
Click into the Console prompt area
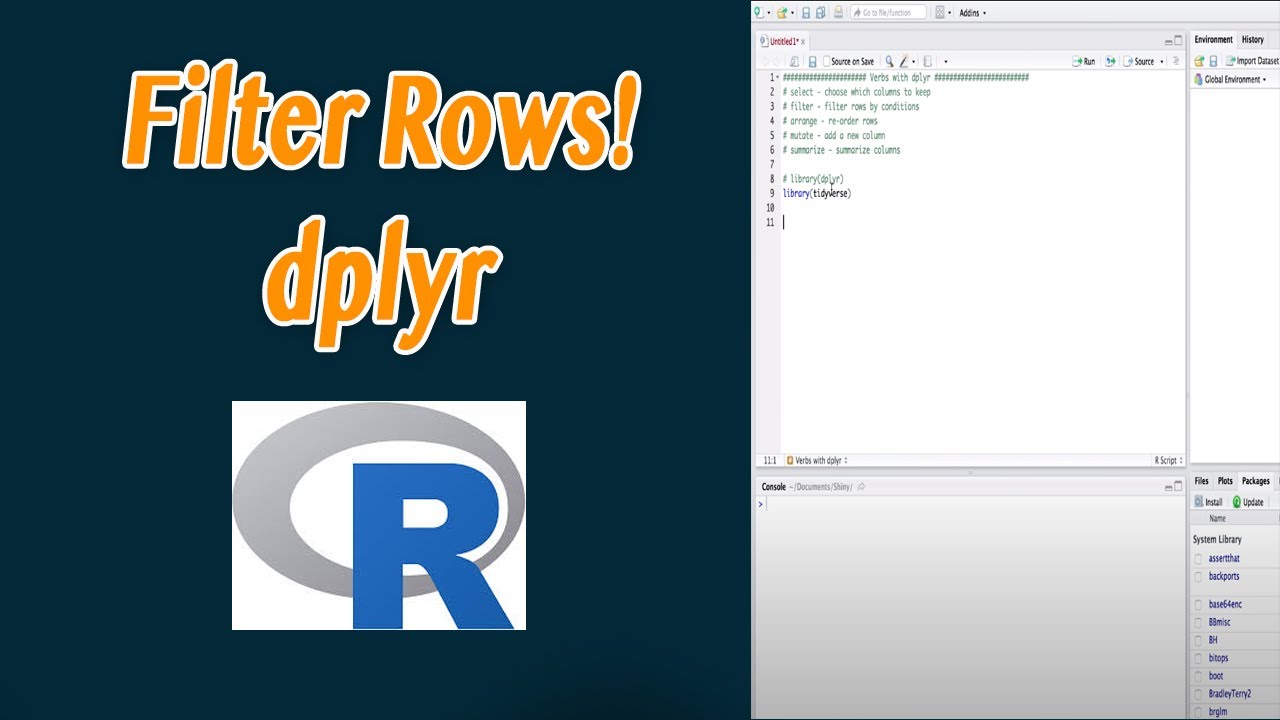tap(970, 504)
